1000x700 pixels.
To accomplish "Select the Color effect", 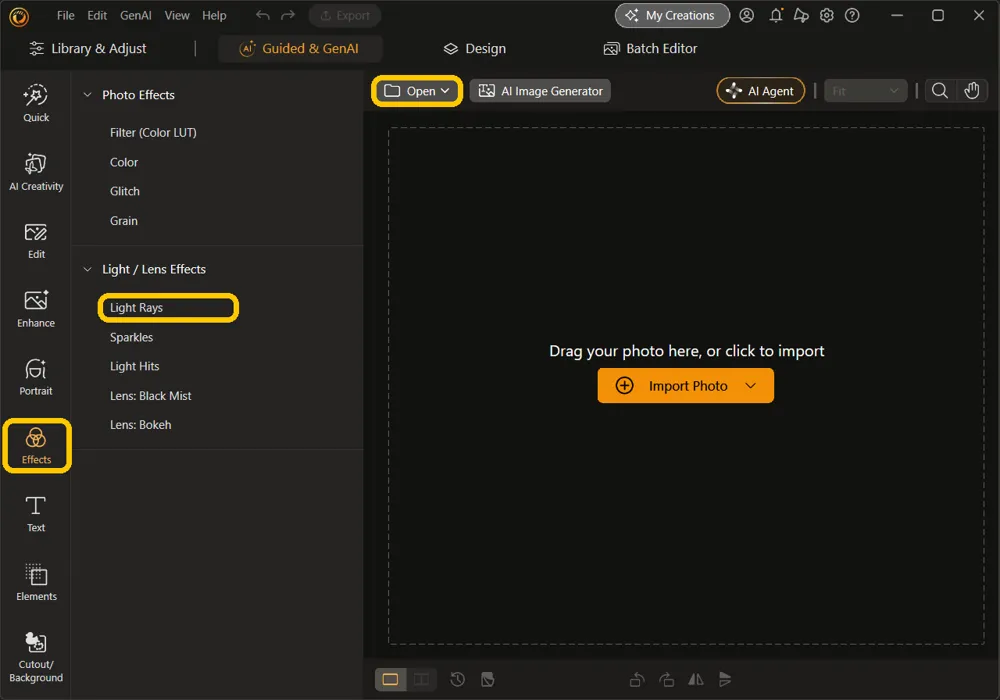I will (124, 162).
